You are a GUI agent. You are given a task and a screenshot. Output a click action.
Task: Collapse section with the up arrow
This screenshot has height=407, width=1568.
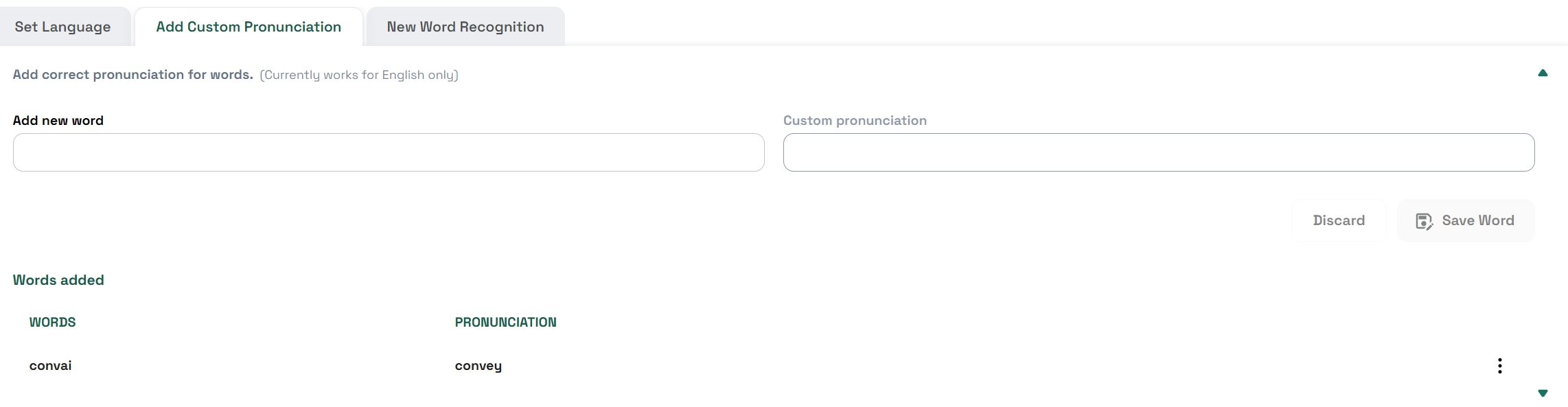click(x=1543, y=73)
